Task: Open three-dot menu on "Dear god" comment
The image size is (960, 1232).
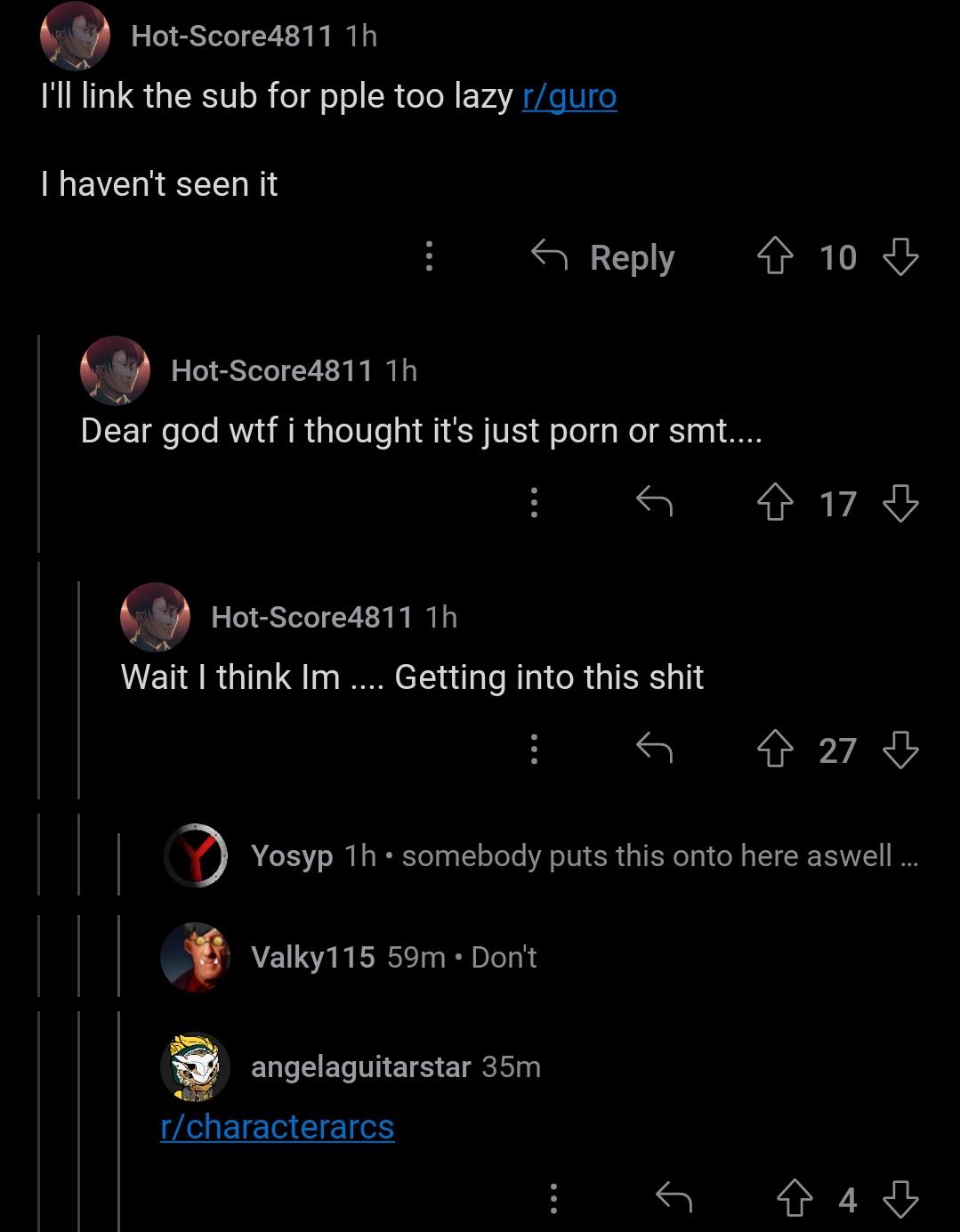Action: click(534, 504)
